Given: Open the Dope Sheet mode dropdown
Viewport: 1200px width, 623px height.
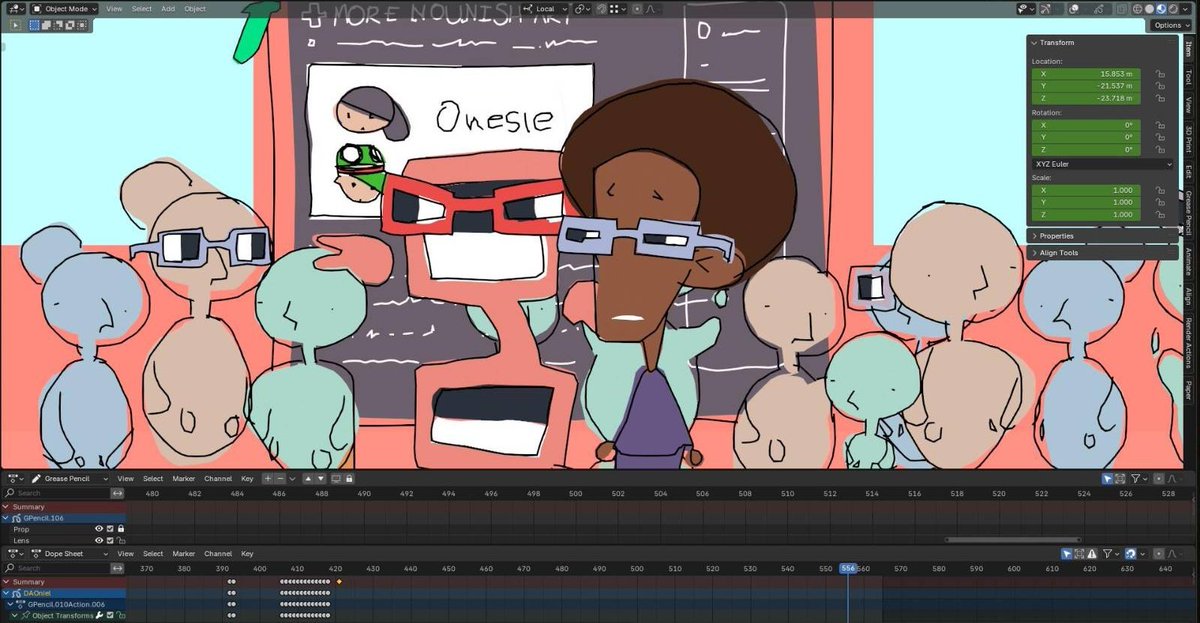Looking at the screenshot, I should (70, 553).
